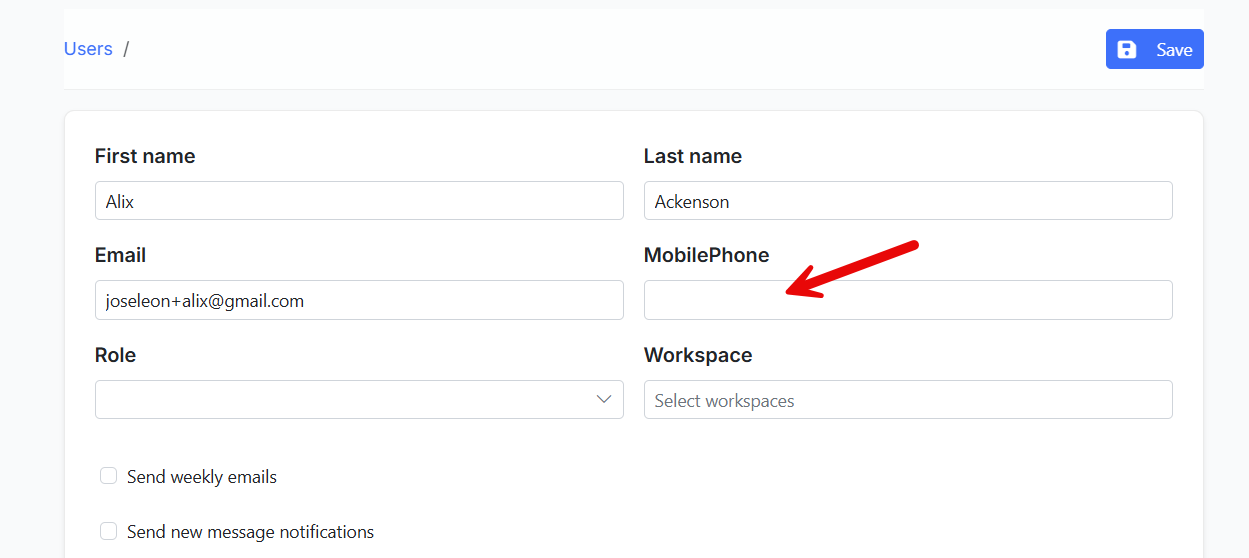
Task: Click the Role label heading
Action: [x=115, y=355]
